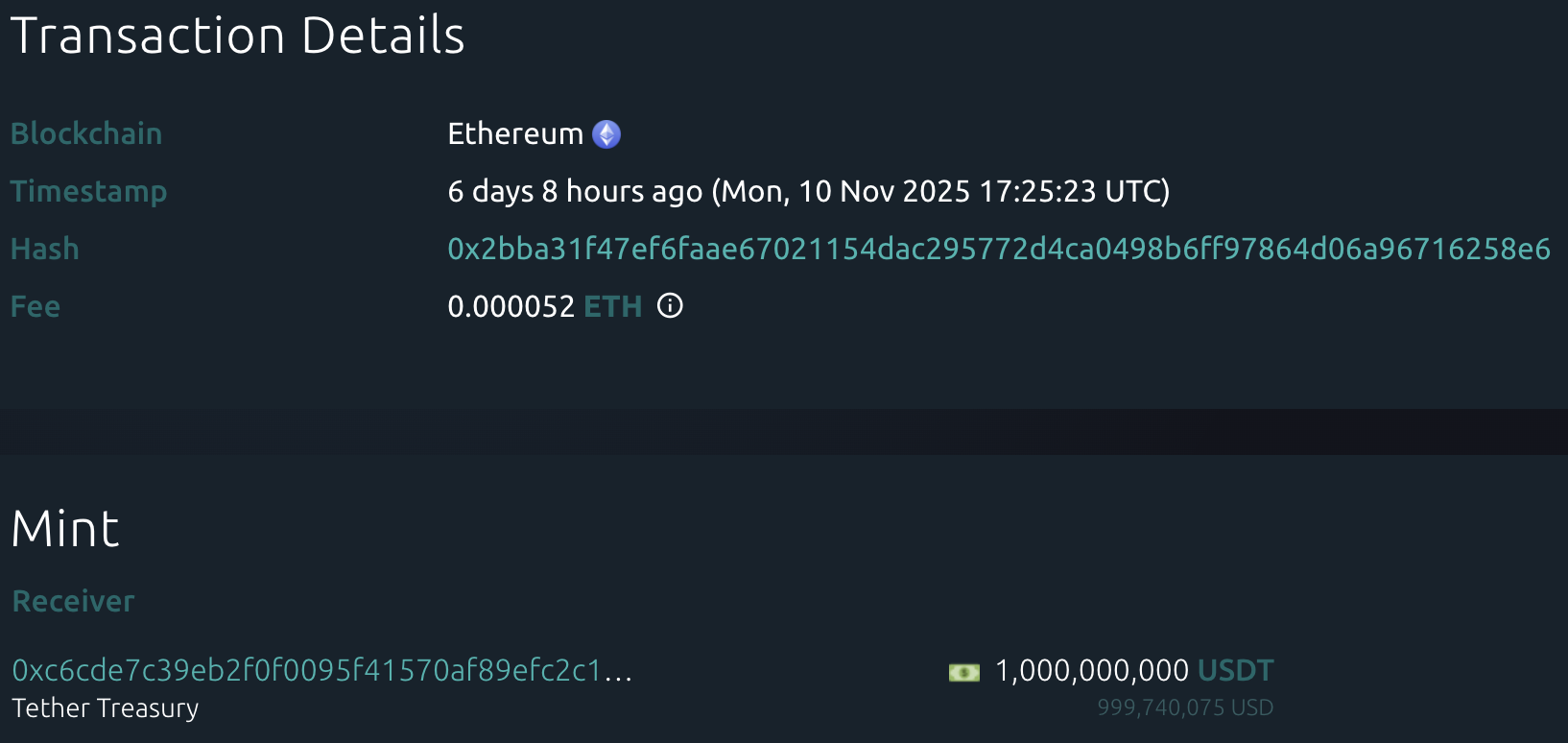Click the Tether Treasury label
Image resolution: width=1568 pixels, height=743 pixels.
pos(106,708)
